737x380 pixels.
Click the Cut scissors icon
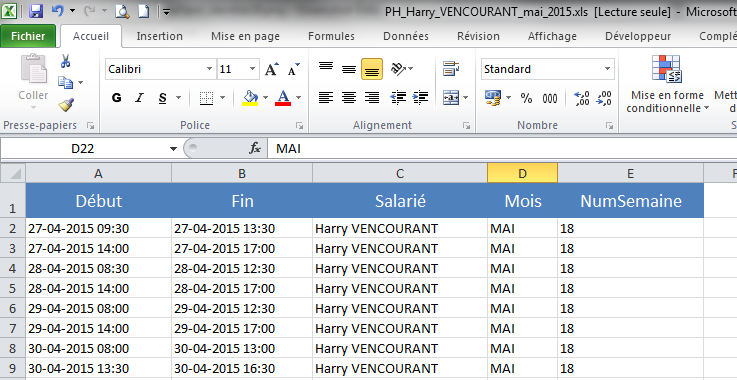(65, 61)
